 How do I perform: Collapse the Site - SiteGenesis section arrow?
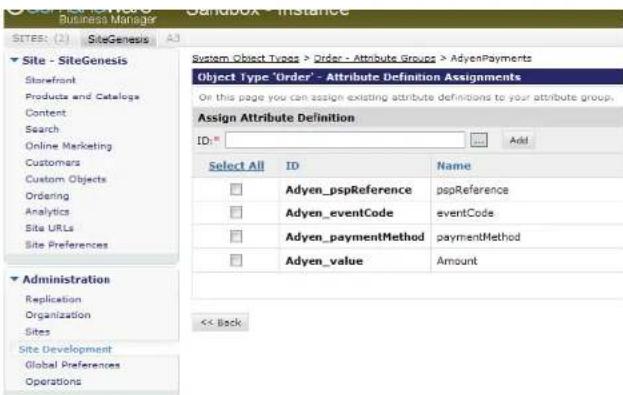click(14, 60)
